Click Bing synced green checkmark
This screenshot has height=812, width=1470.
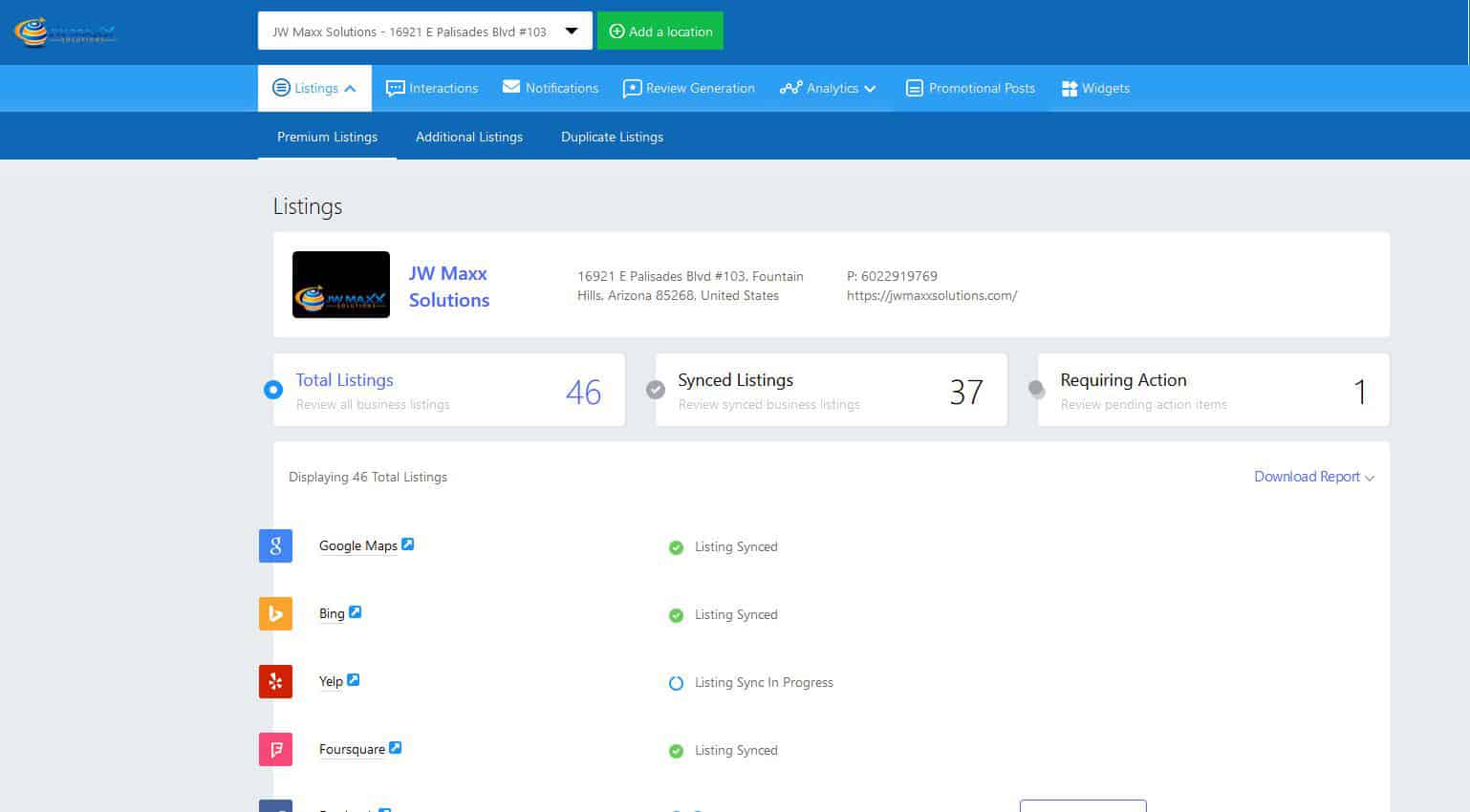[676, 615]
